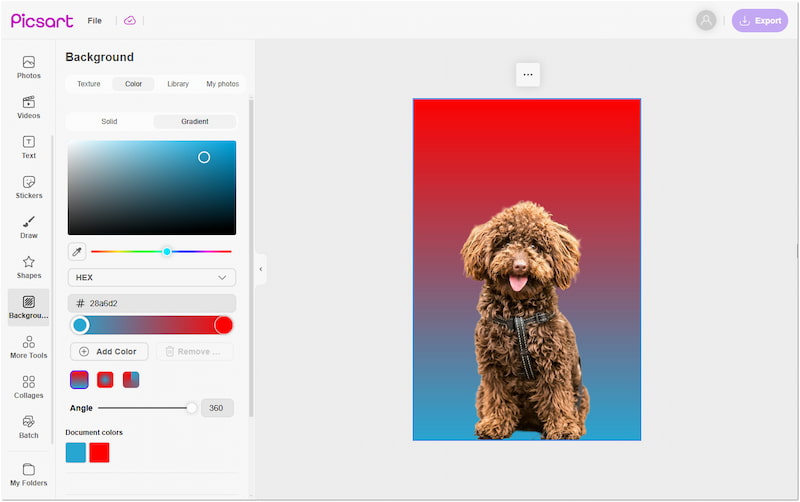Click the color picker saturation field marker
The width and height of the screenshot is (800, 502).
204,157
